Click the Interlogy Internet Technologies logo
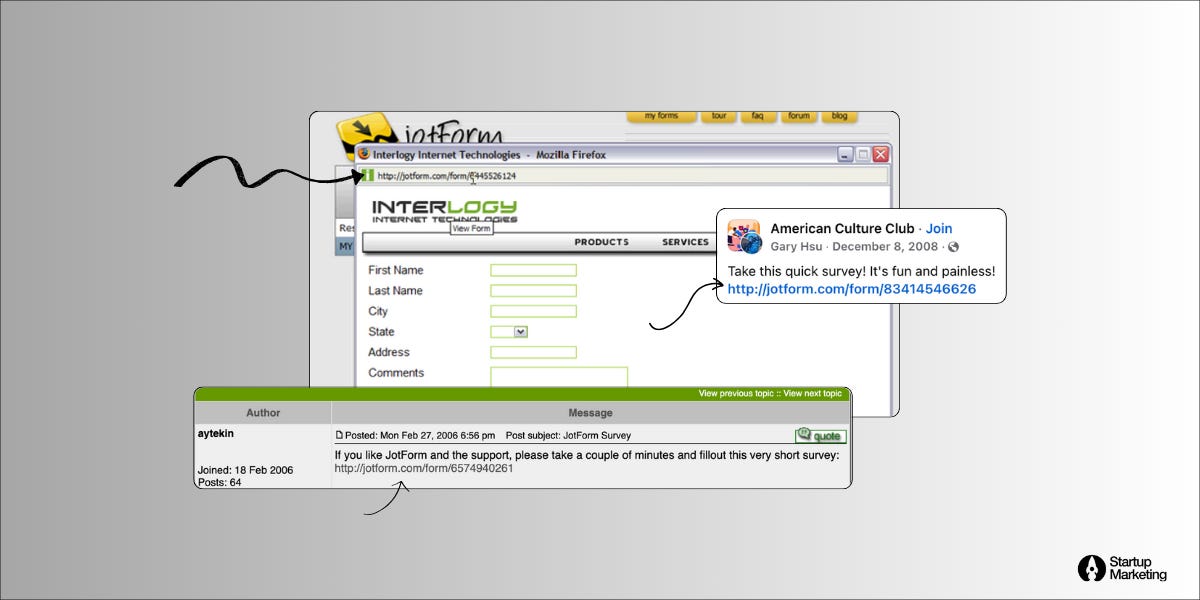The width and height of the screenshot is (1200, 600). click(x=445, y=211)
